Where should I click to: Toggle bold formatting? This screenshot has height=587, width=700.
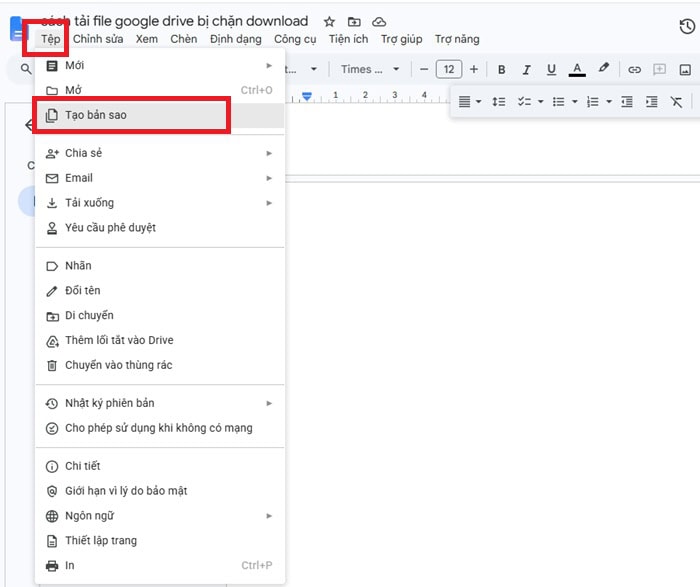point(501,69)
